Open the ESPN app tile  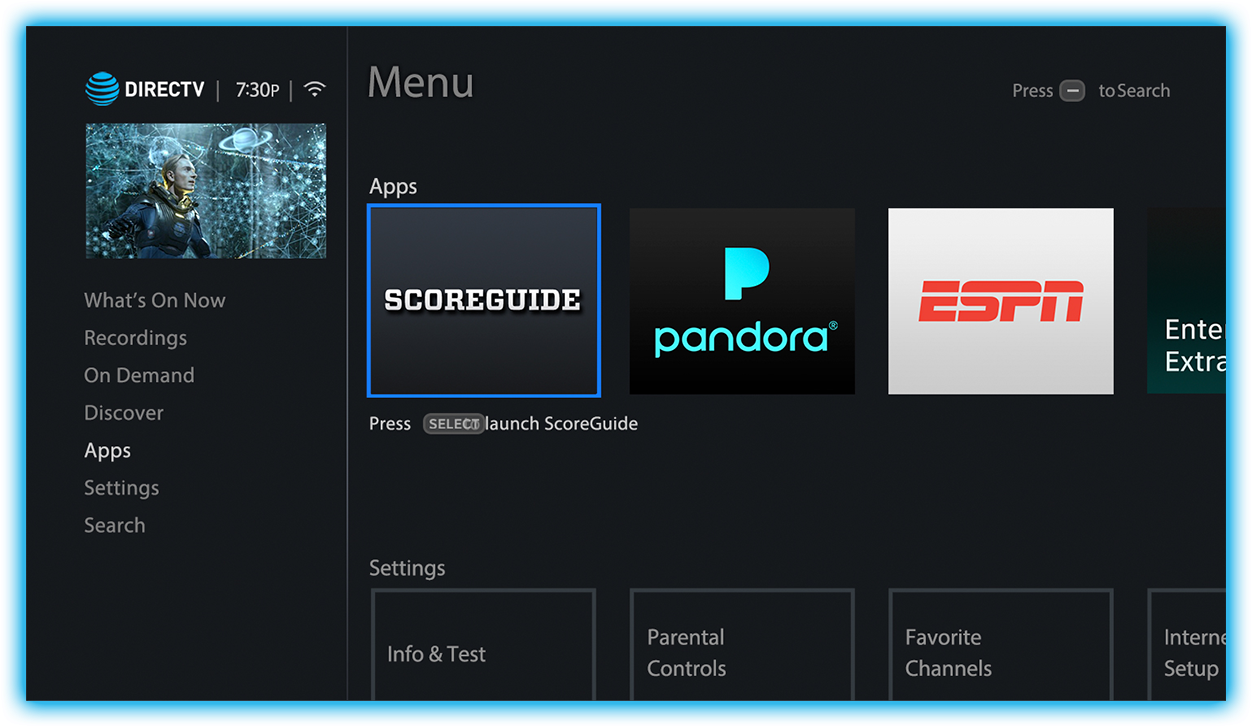(1001, 301)
